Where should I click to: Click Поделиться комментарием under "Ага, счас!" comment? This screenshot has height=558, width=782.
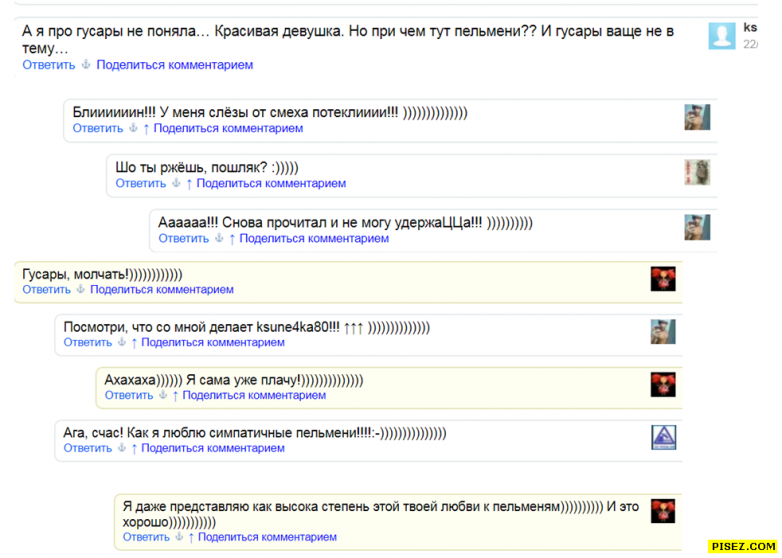pos(213,449)
